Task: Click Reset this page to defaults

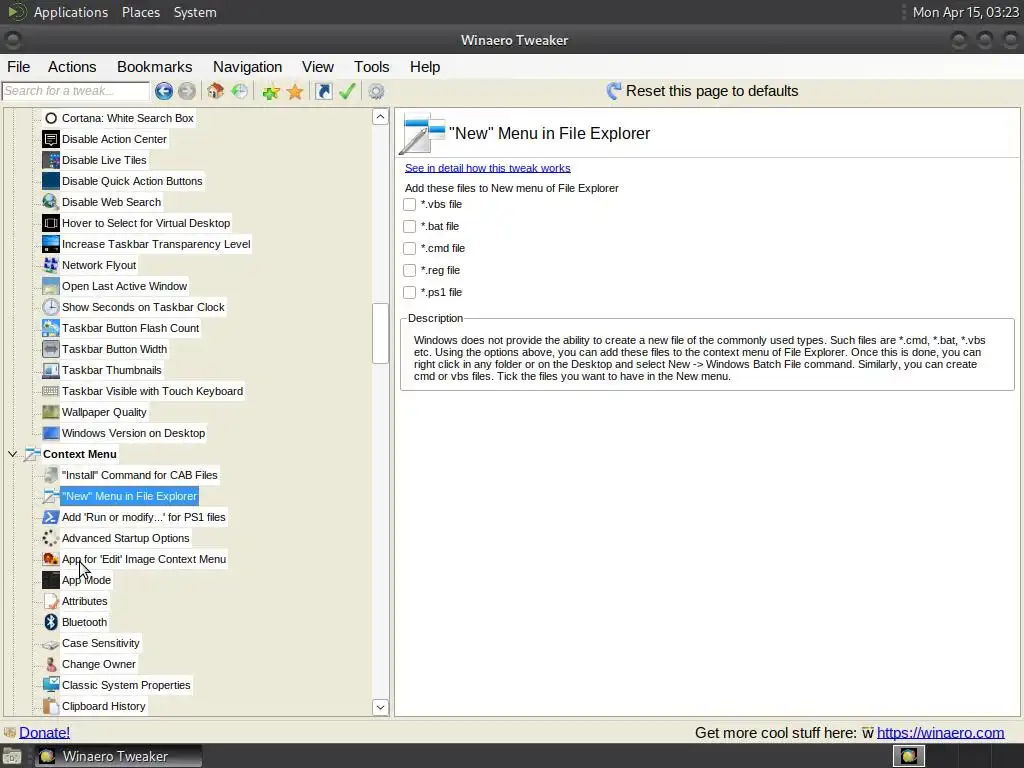Action: [703, 91]
